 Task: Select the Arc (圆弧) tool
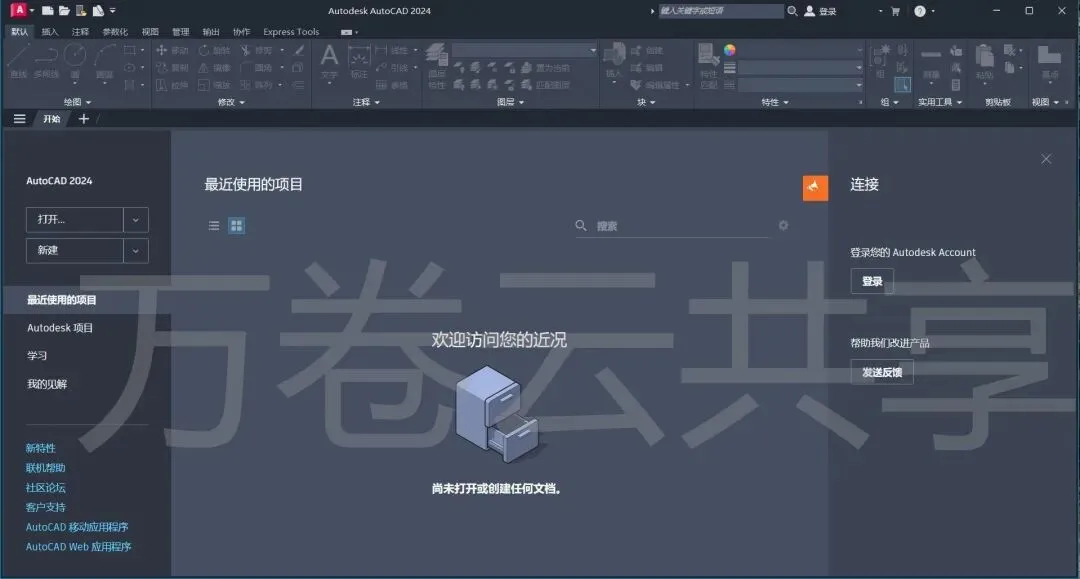105,60
